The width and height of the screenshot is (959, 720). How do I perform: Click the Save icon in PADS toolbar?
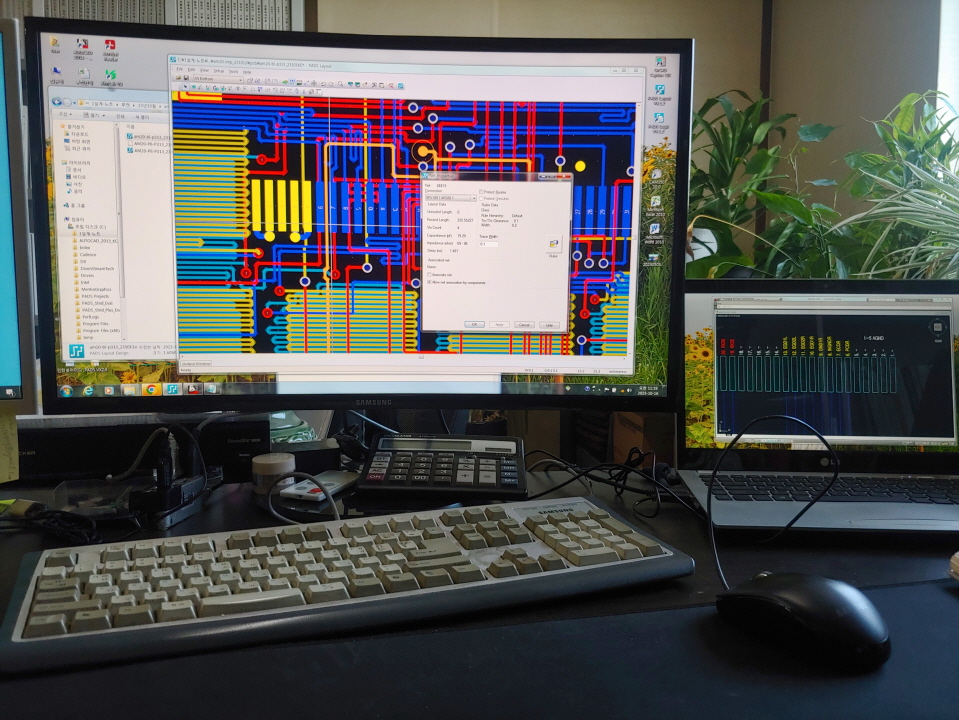pyautogui.click(x=186, y=78)
